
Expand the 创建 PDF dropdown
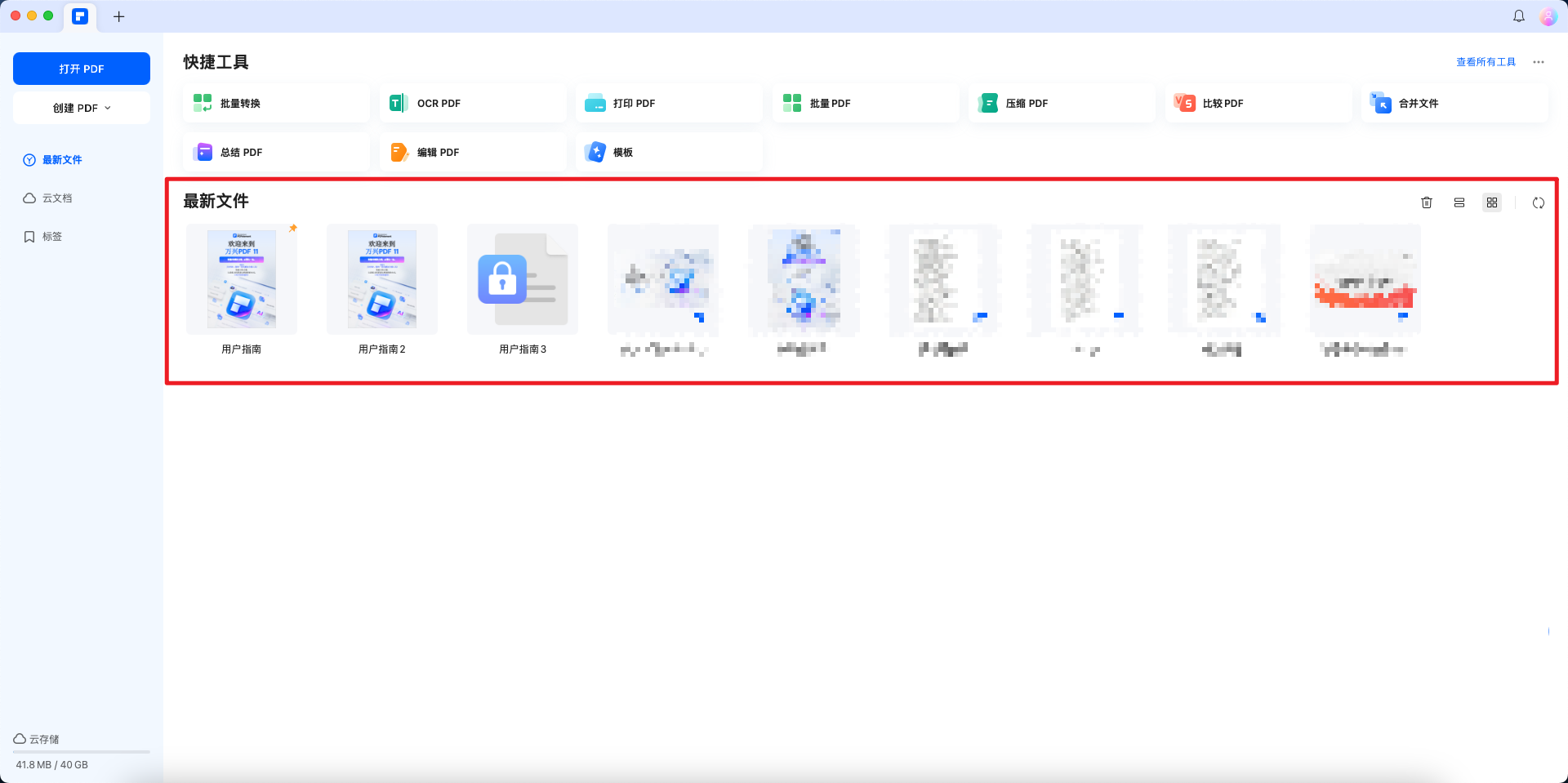(x=82, y=108)
